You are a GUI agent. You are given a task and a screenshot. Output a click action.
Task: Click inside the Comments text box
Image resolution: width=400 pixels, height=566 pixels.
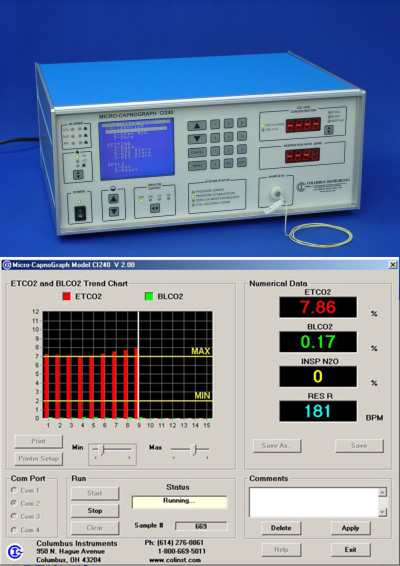click(x=313, y=502)
